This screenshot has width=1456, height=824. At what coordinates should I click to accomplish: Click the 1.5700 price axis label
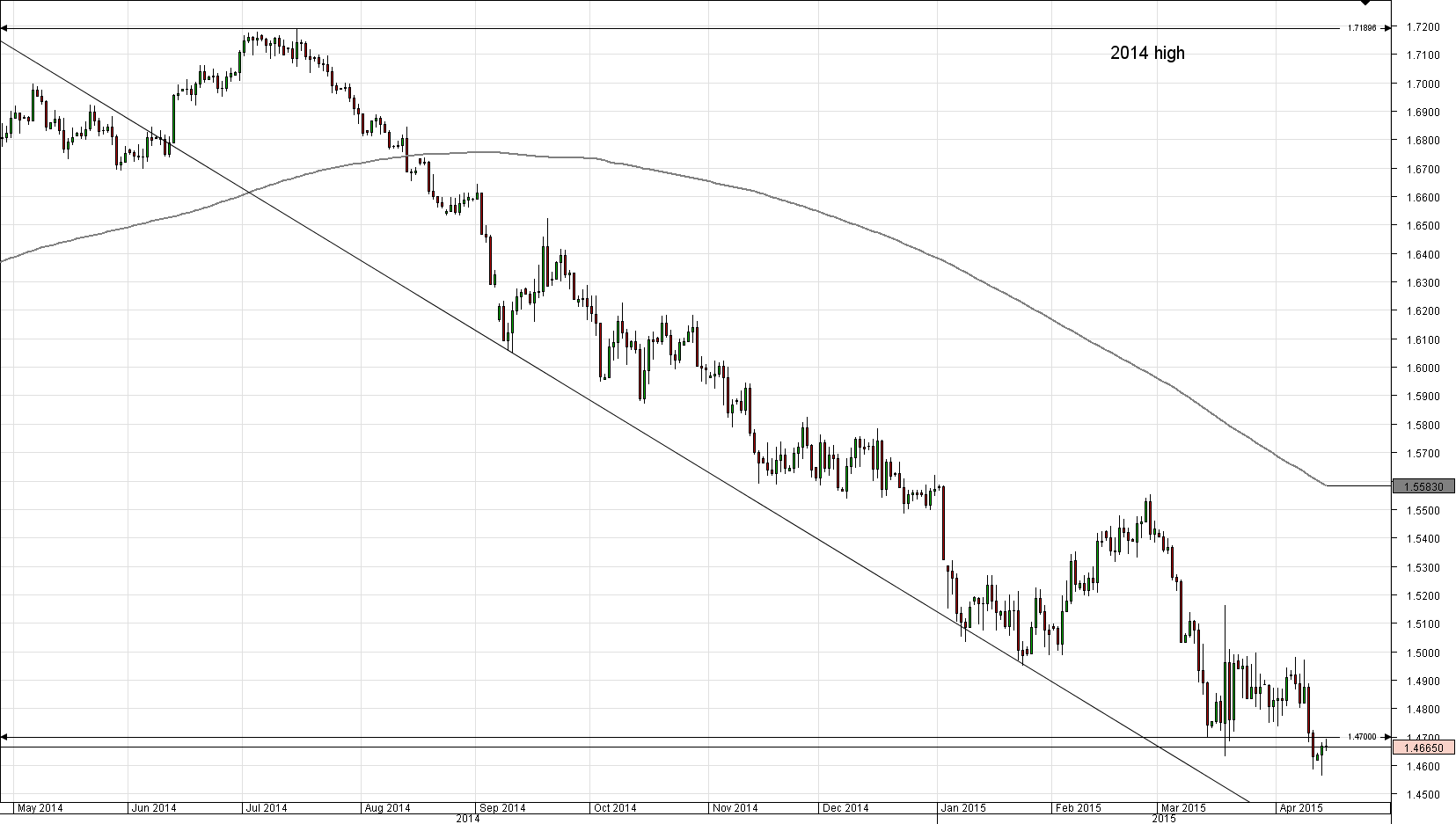(1423, 454)
